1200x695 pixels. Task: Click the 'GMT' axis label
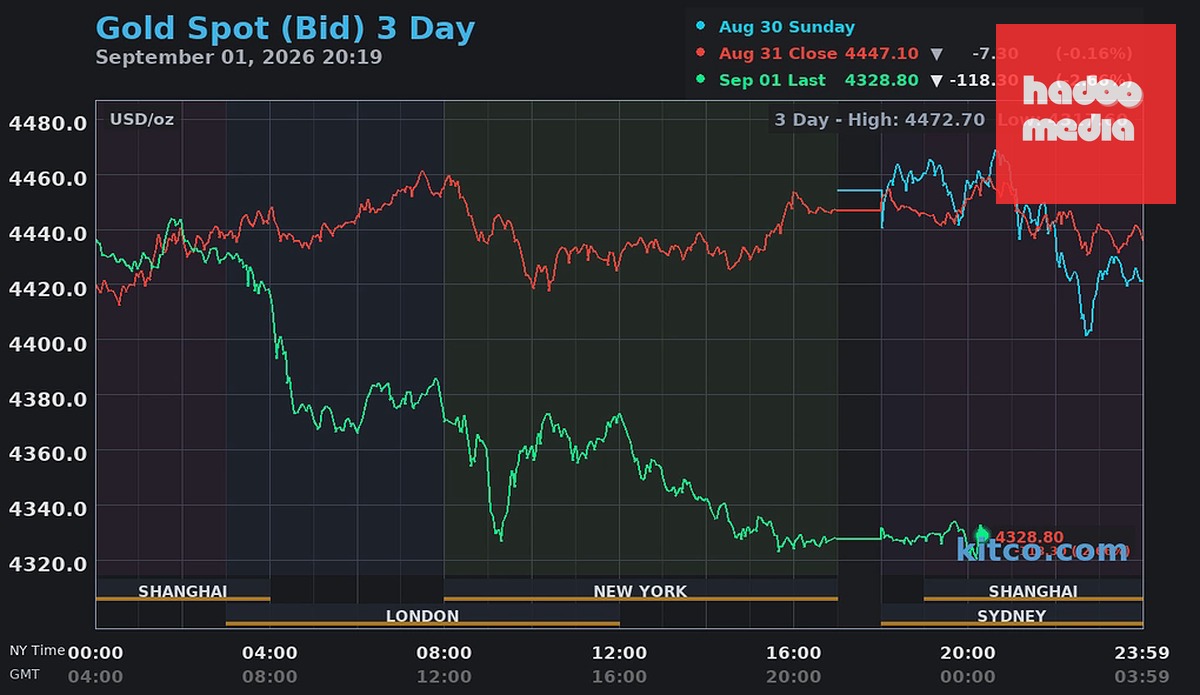coord(24,674)
